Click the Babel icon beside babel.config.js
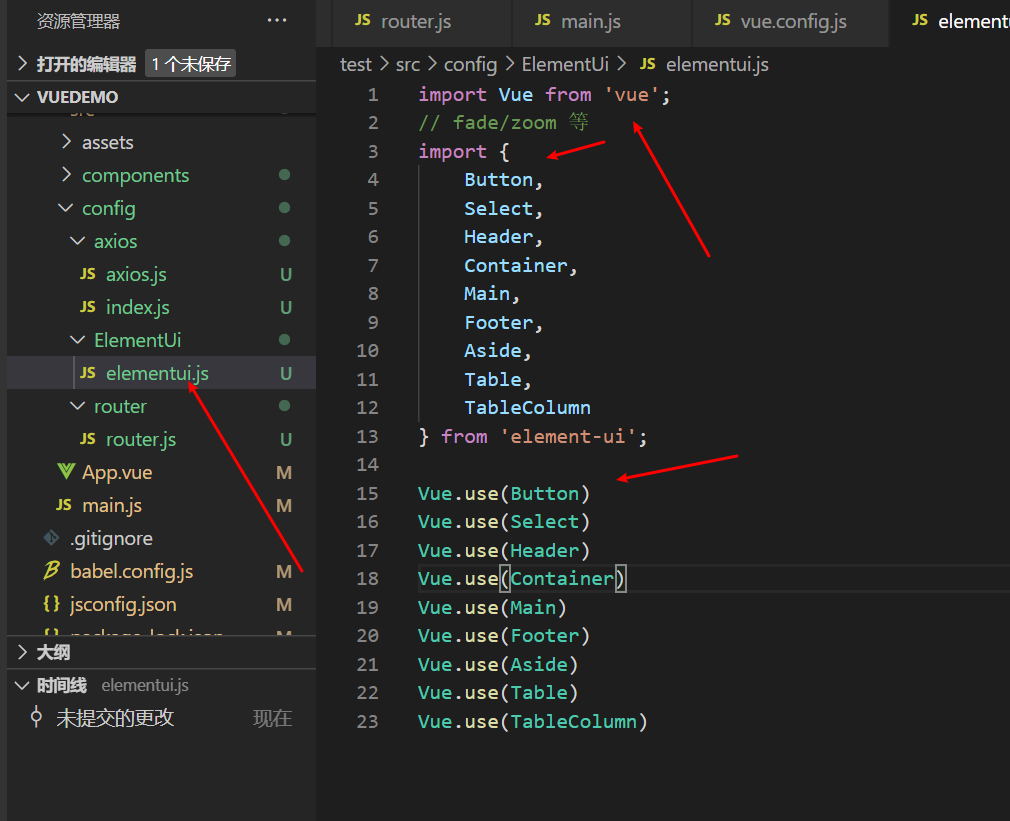Screen dimensions: 1010x821 [x=52, y=571]
